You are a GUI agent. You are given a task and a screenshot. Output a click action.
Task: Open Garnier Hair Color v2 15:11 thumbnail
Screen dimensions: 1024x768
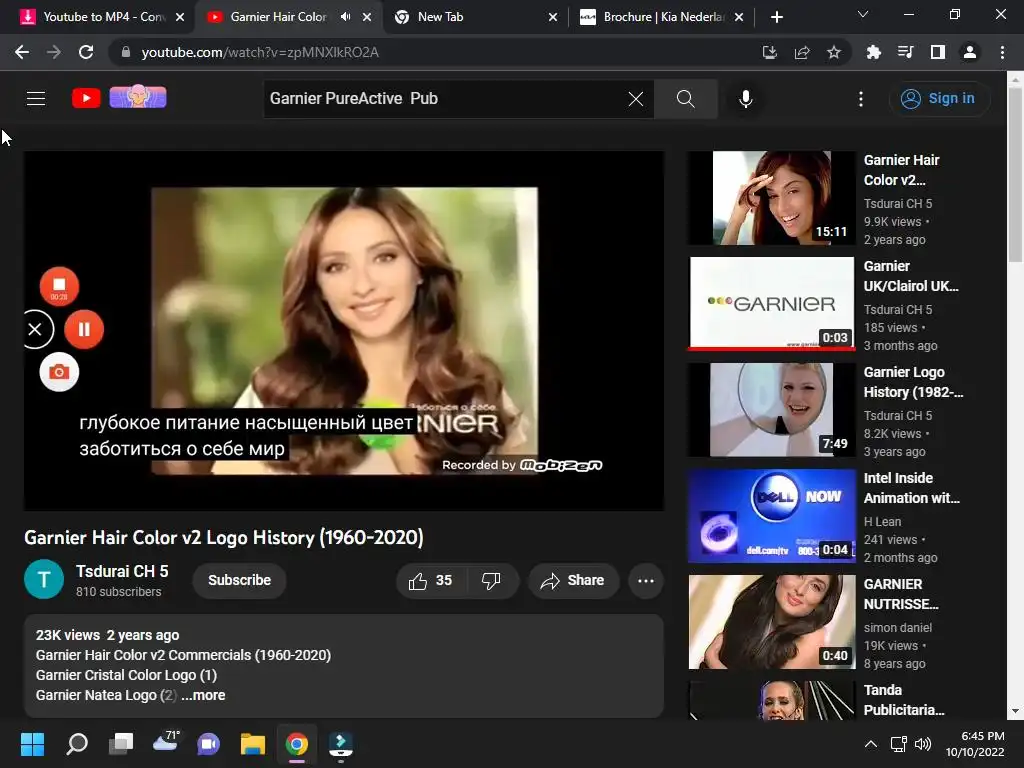[772, 198]
